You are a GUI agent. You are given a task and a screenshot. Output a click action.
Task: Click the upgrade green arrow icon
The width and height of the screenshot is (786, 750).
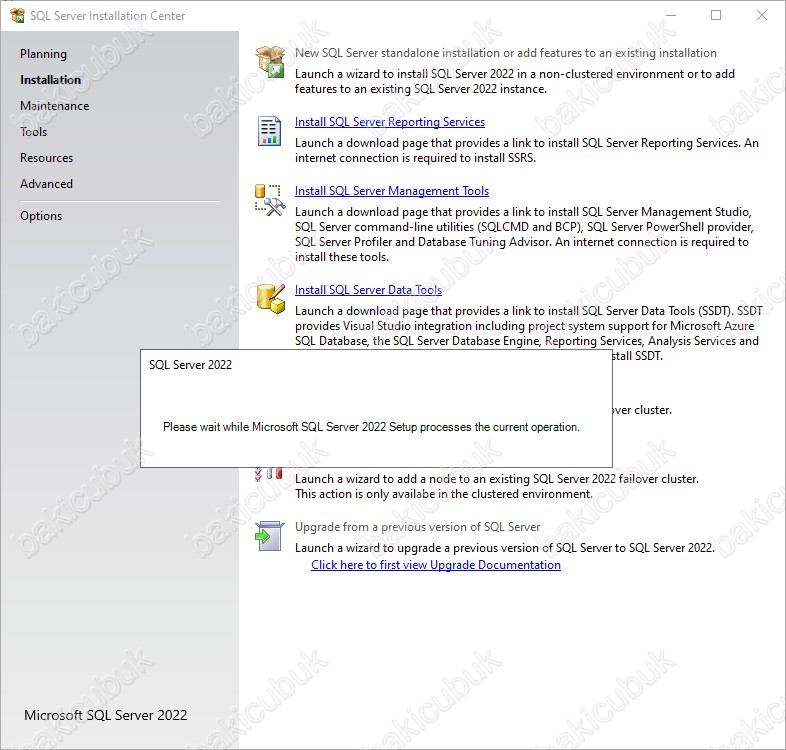click(x=269, y=536)
